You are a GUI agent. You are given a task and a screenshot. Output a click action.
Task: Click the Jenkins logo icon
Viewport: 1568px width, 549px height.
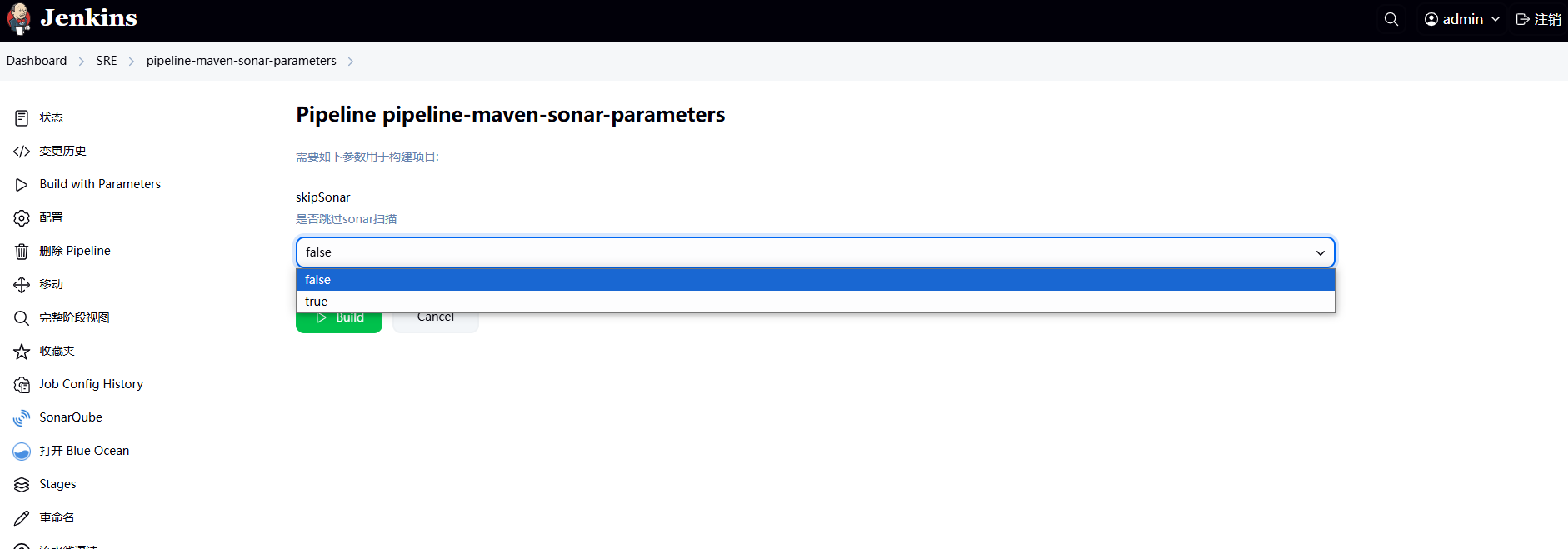pyautogui.click(x=18, y=19)
